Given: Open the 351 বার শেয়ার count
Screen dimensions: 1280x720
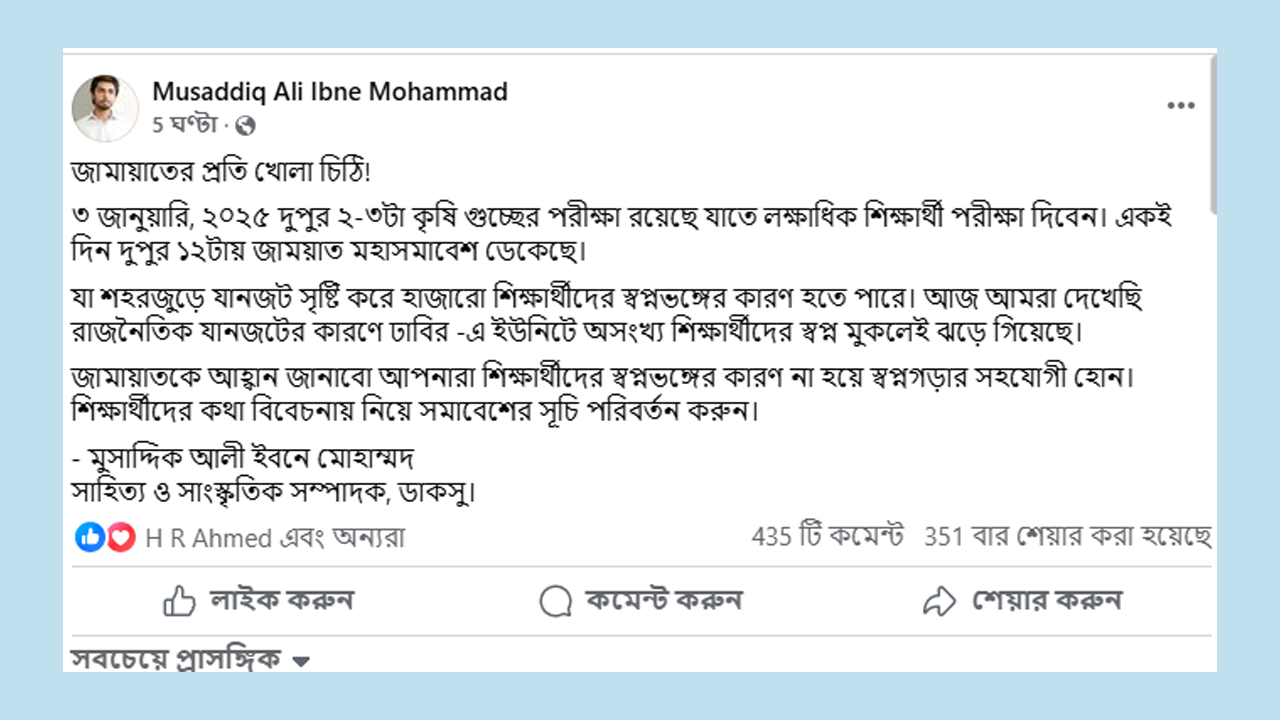Looking at the screenshot, I should (1067, 537).
